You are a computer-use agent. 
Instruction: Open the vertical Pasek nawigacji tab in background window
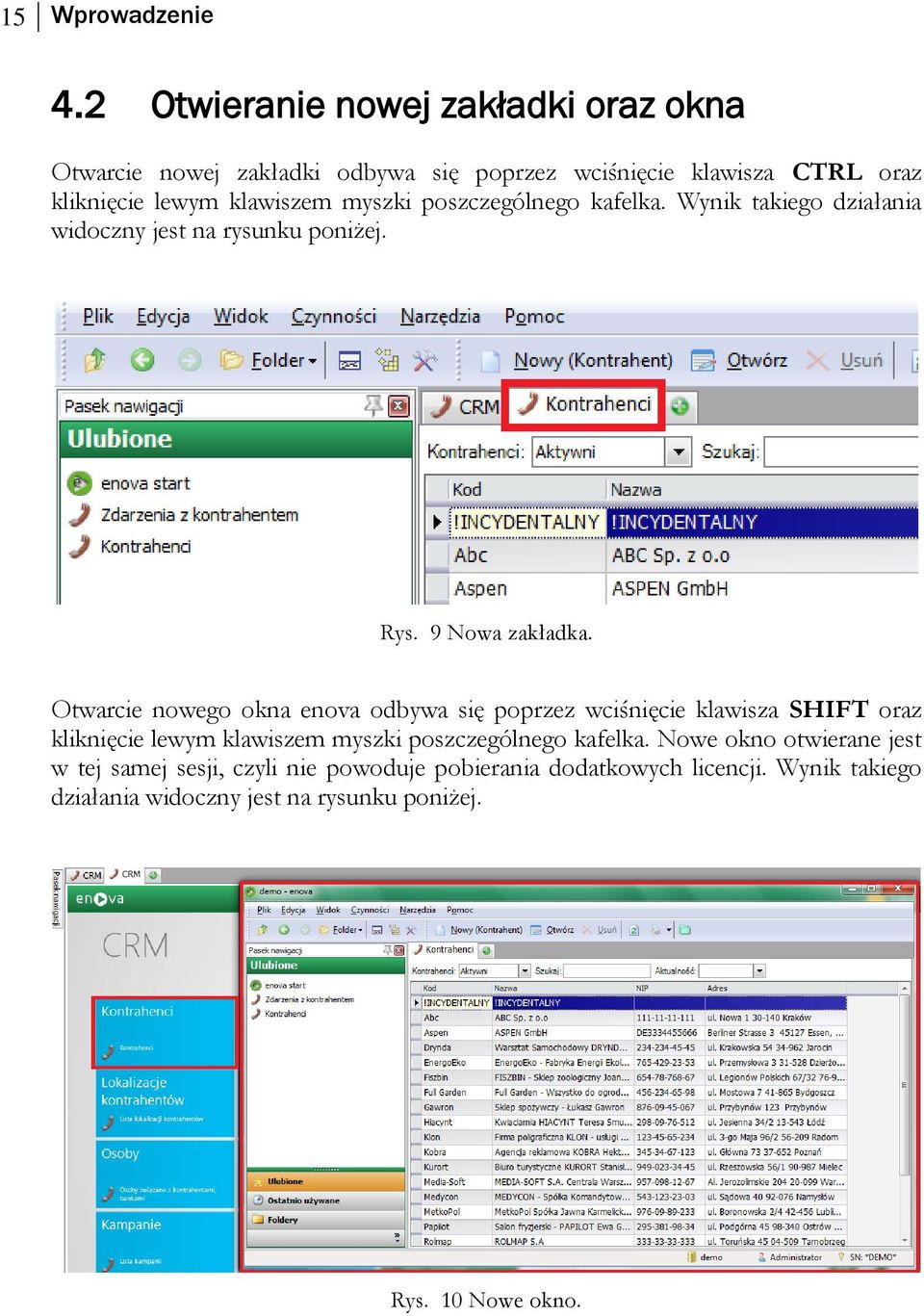(57, 898)
